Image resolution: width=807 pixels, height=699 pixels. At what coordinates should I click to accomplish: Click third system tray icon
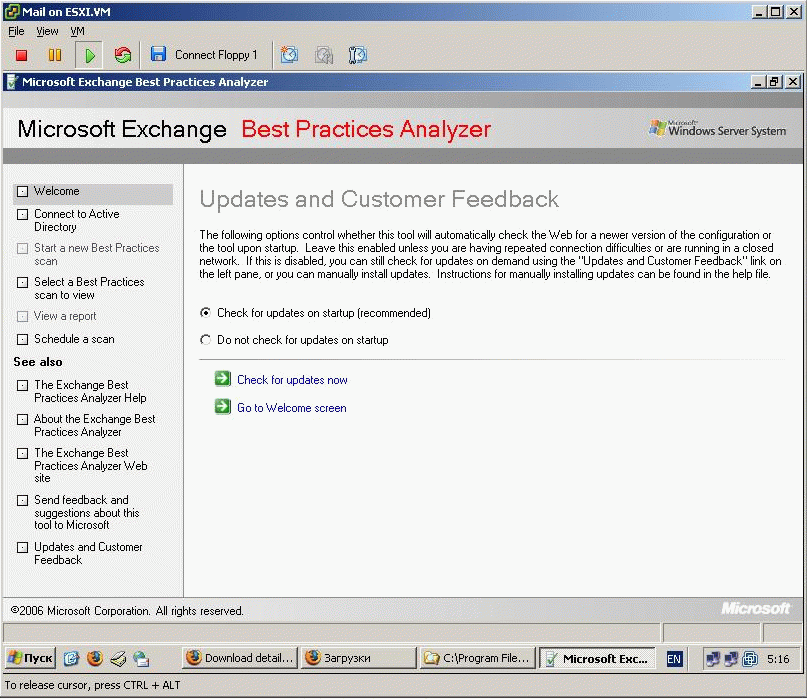750,659
